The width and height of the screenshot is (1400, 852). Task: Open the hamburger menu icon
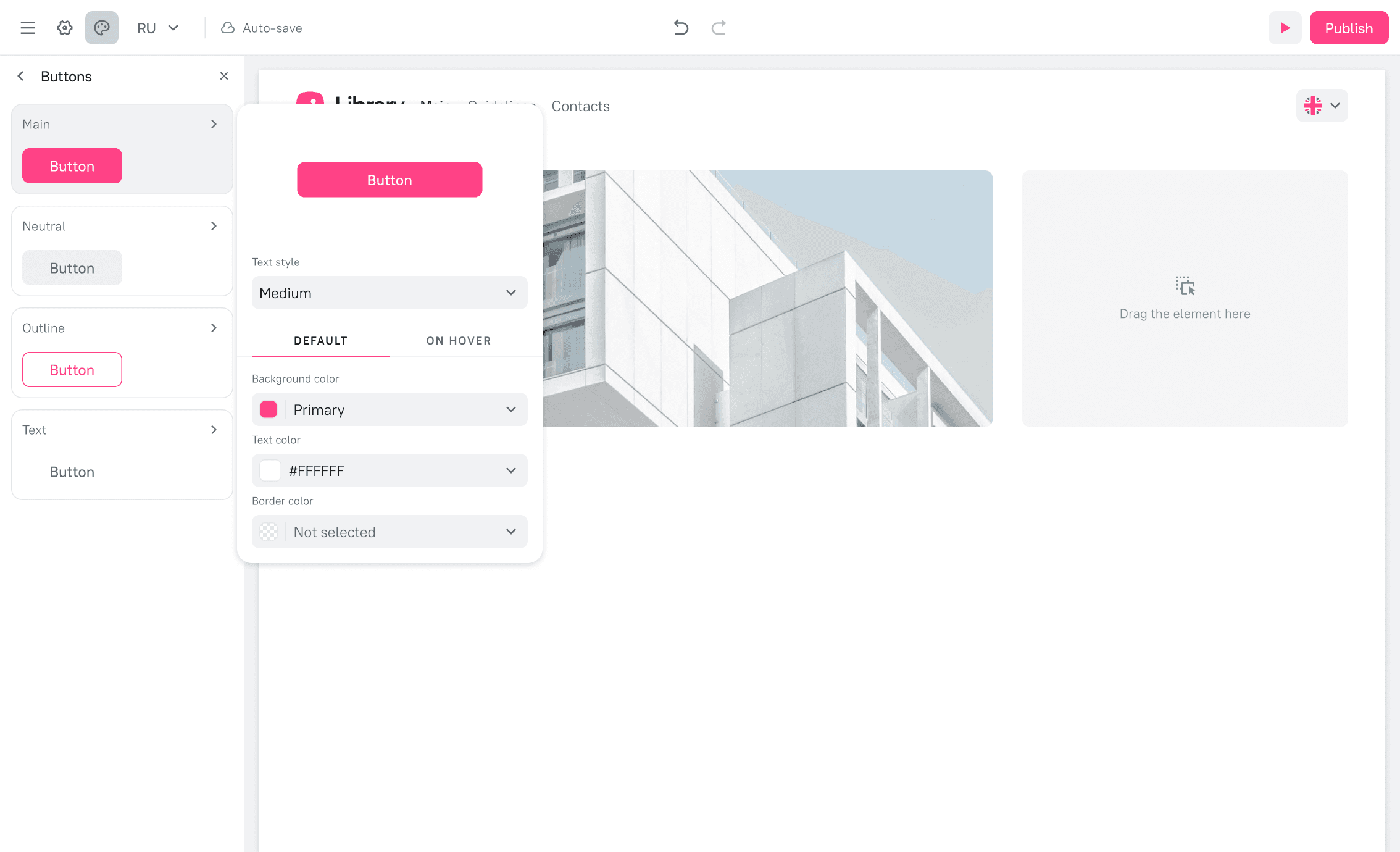pos(28,28)
